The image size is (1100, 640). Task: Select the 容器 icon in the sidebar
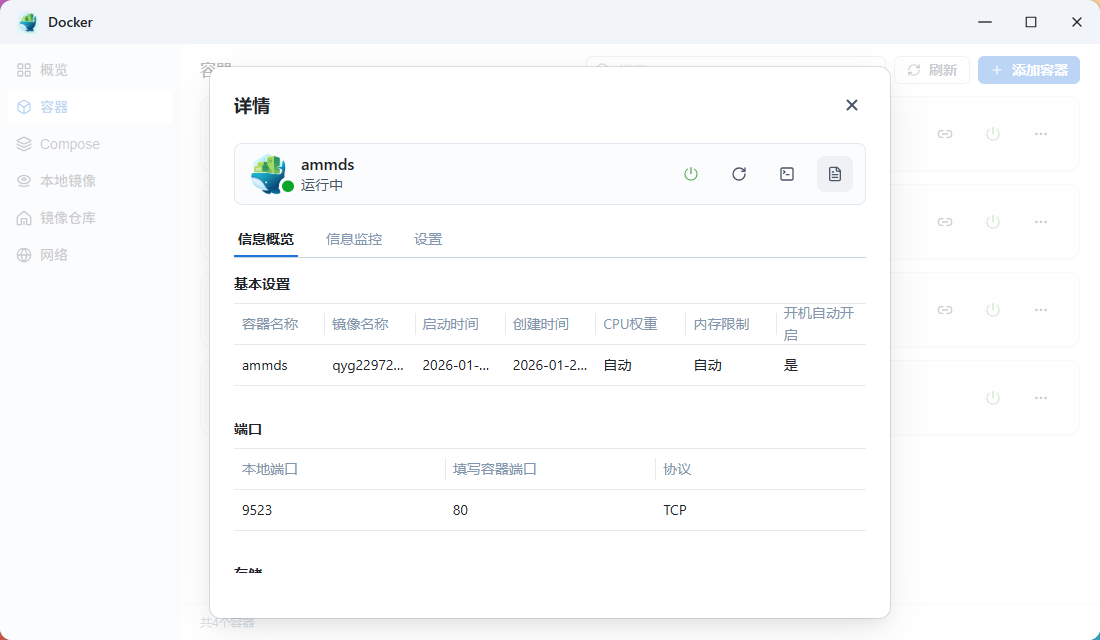tap(22, 107)
